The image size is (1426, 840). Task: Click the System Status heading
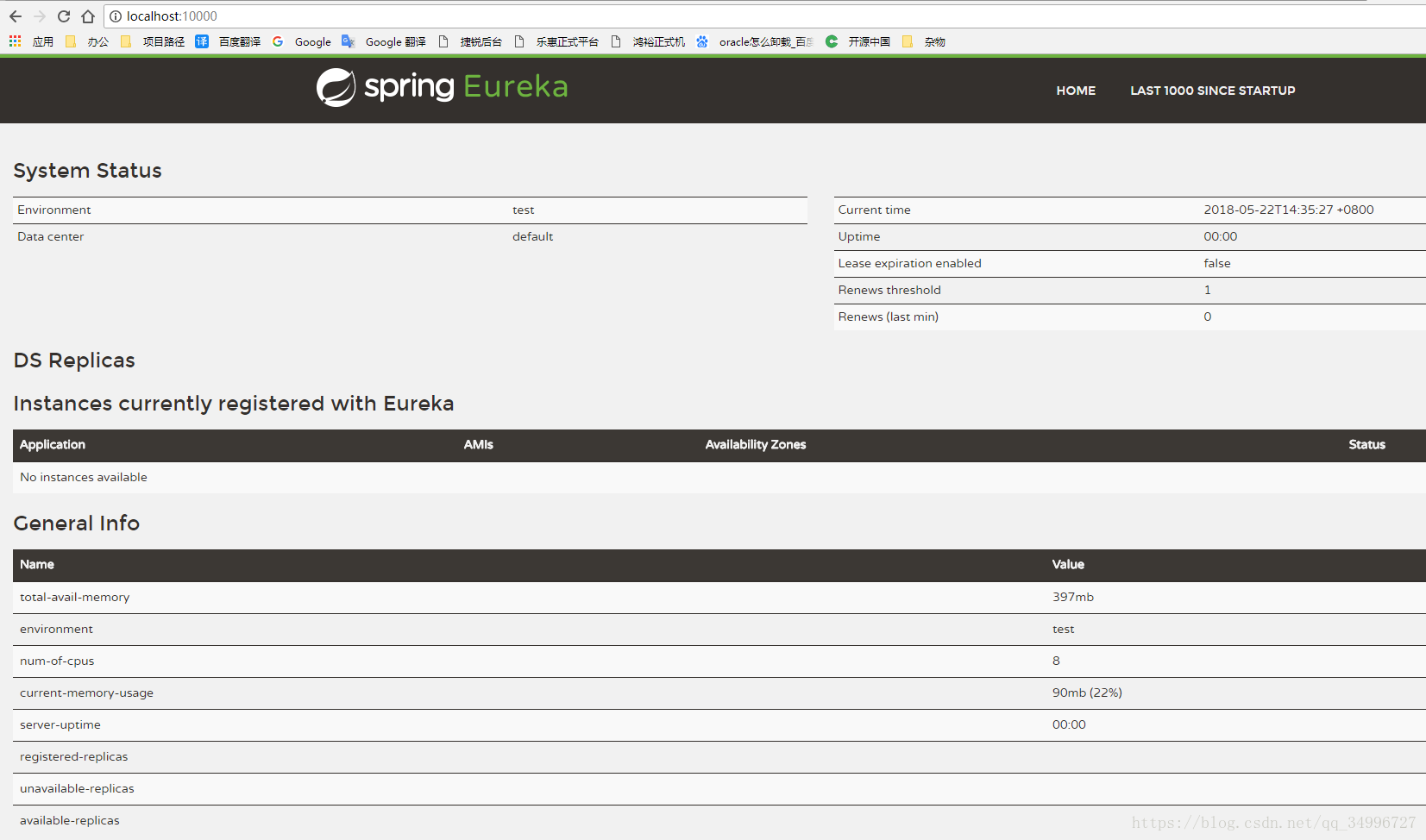pyautogui.click(x=87, y=171)
